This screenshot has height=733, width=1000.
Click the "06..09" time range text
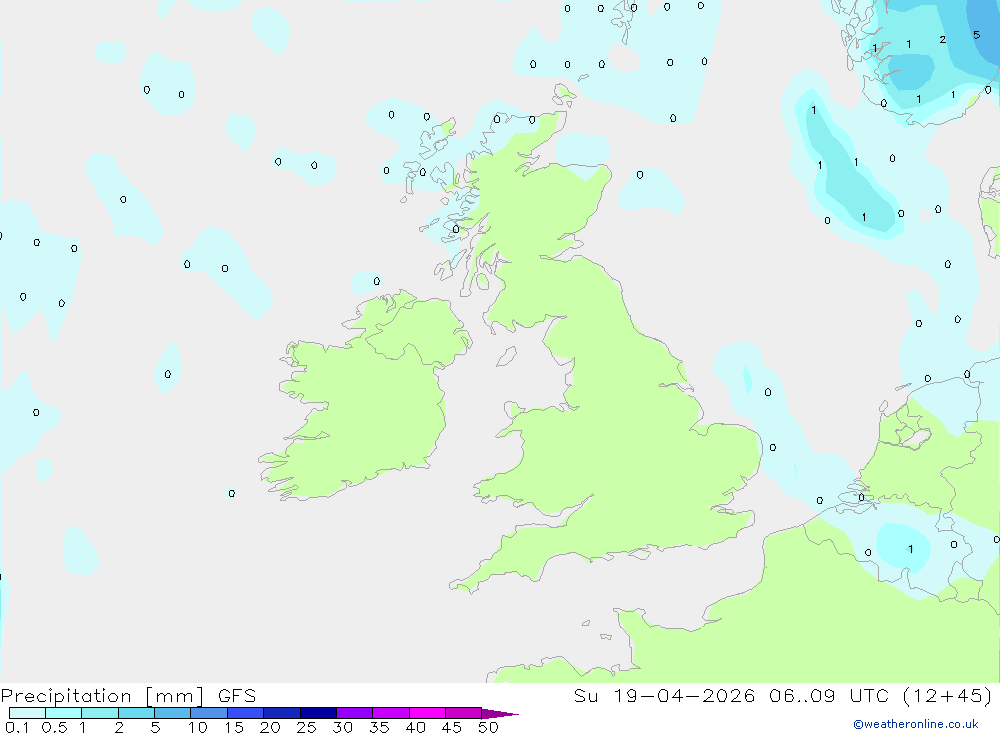(802, 695)
